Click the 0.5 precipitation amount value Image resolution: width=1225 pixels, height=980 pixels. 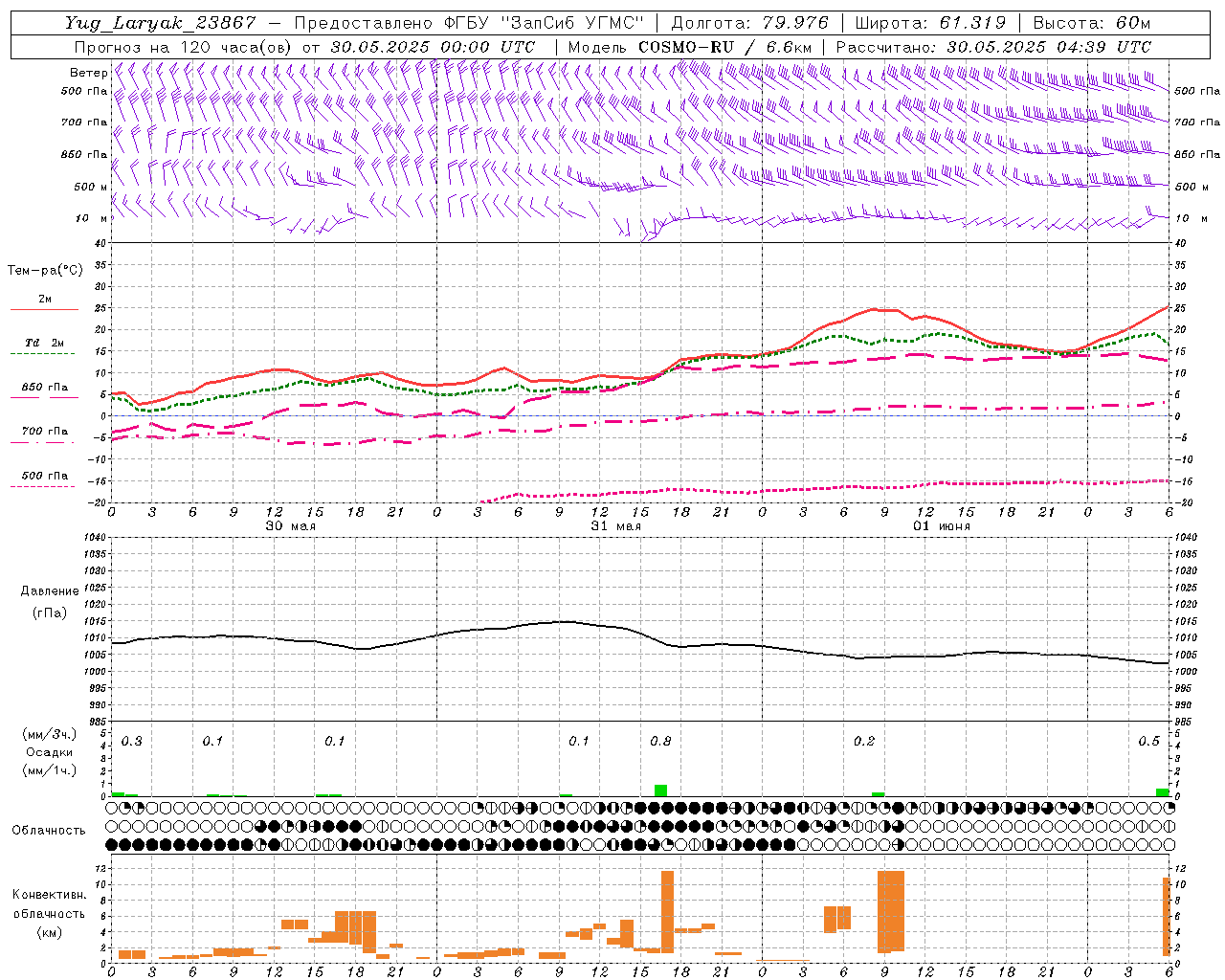(x=1148, y=742)
